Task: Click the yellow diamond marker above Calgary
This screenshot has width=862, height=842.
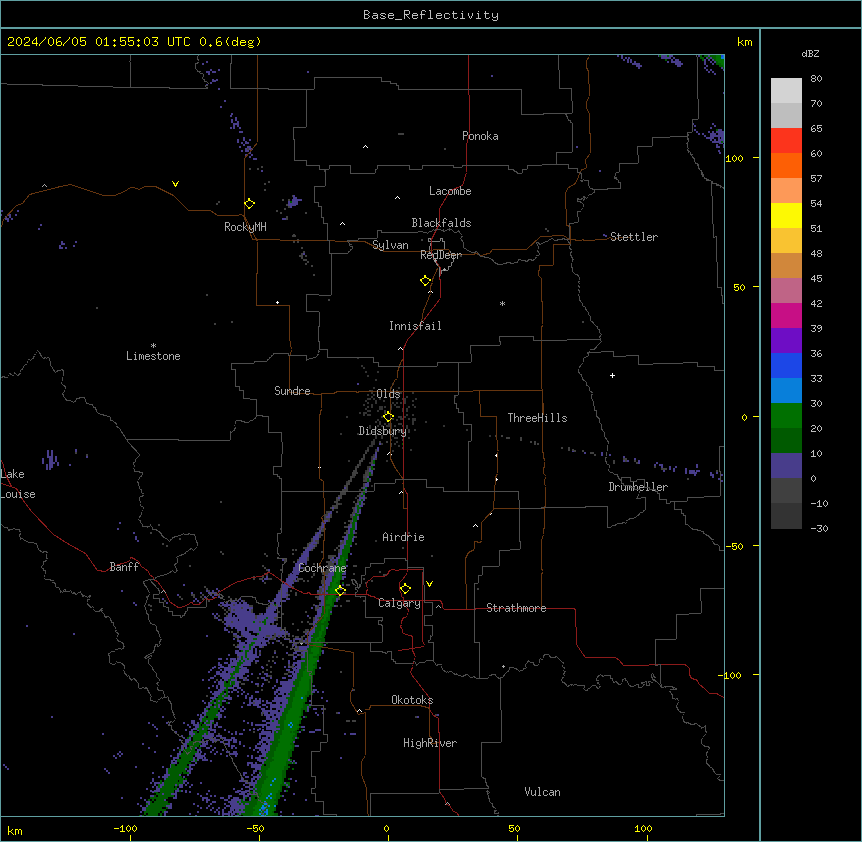Action: (405, 589)
